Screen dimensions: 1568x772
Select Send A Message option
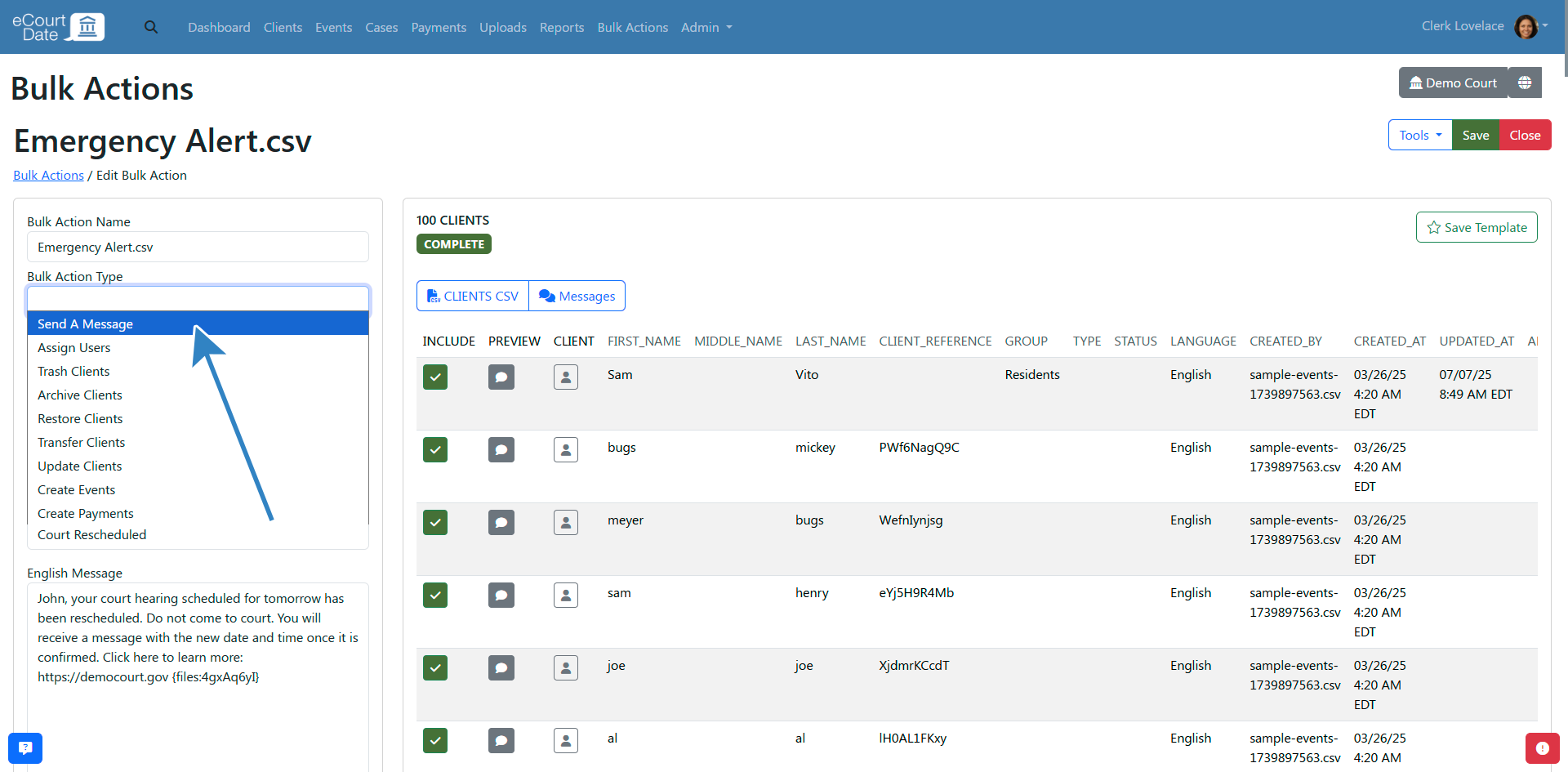tap(198, 324)
